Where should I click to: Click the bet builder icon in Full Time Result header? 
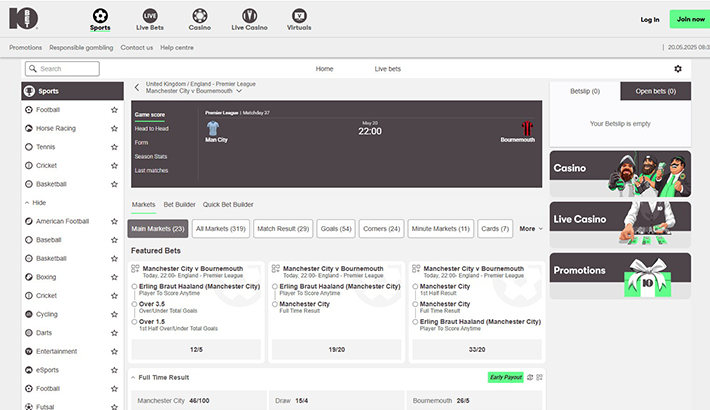539,377
